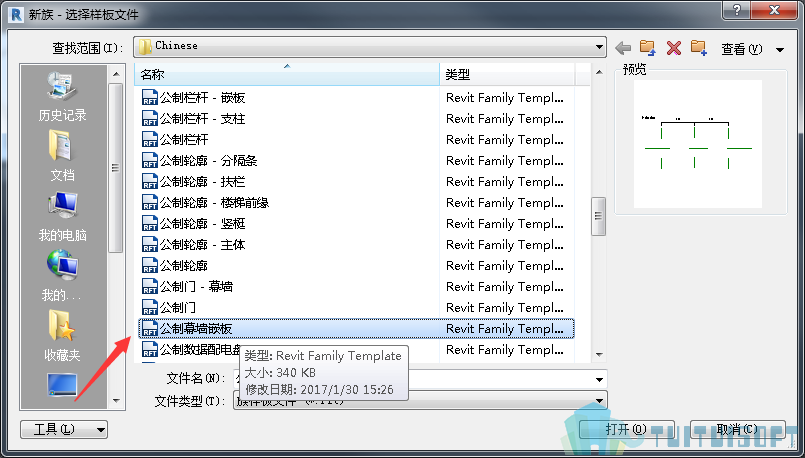
Task: Select RFT icon of 公制轮廓 - 扶栏
Action: click(149, 181)
